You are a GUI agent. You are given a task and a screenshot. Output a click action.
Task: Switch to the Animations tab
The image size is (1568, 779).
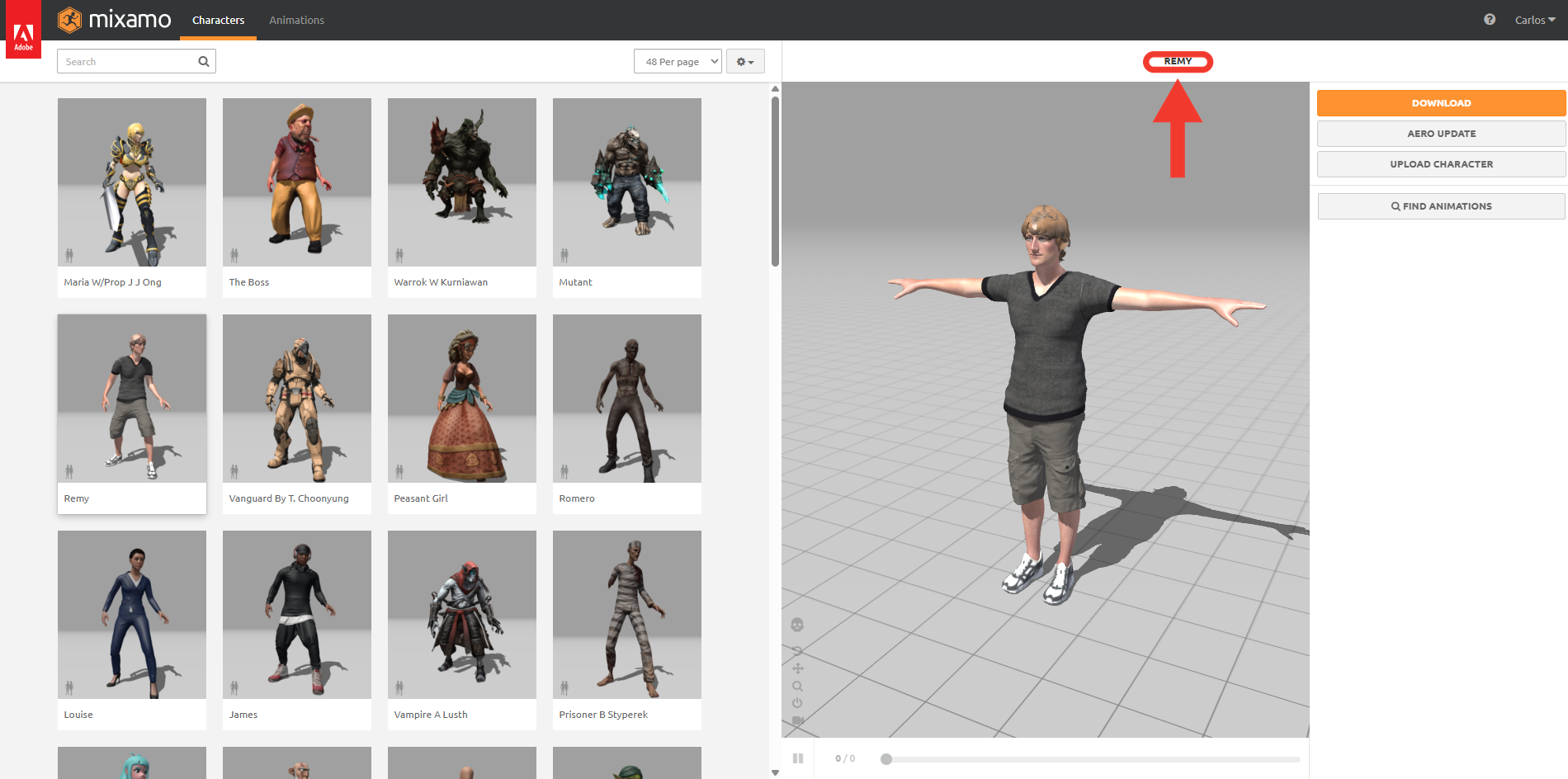click(x=296, y=20)
